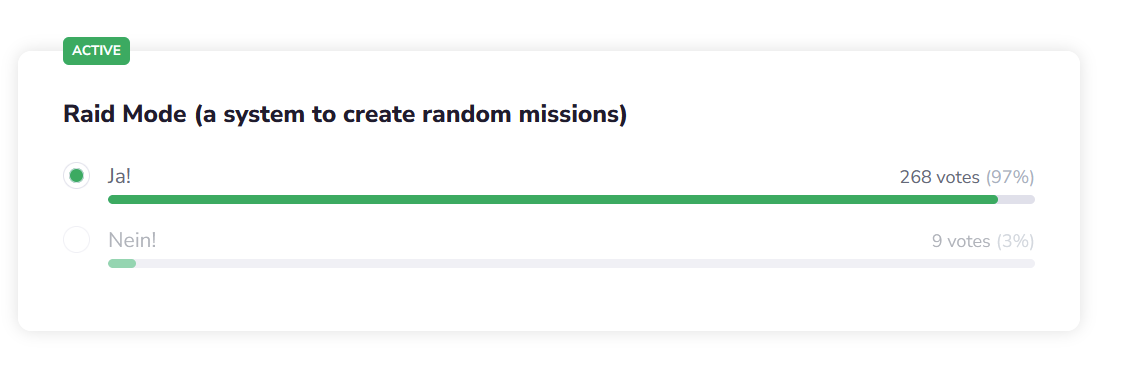Click the Nein! option label
This screenshot has height=372, width=1128.
[132, 240]
